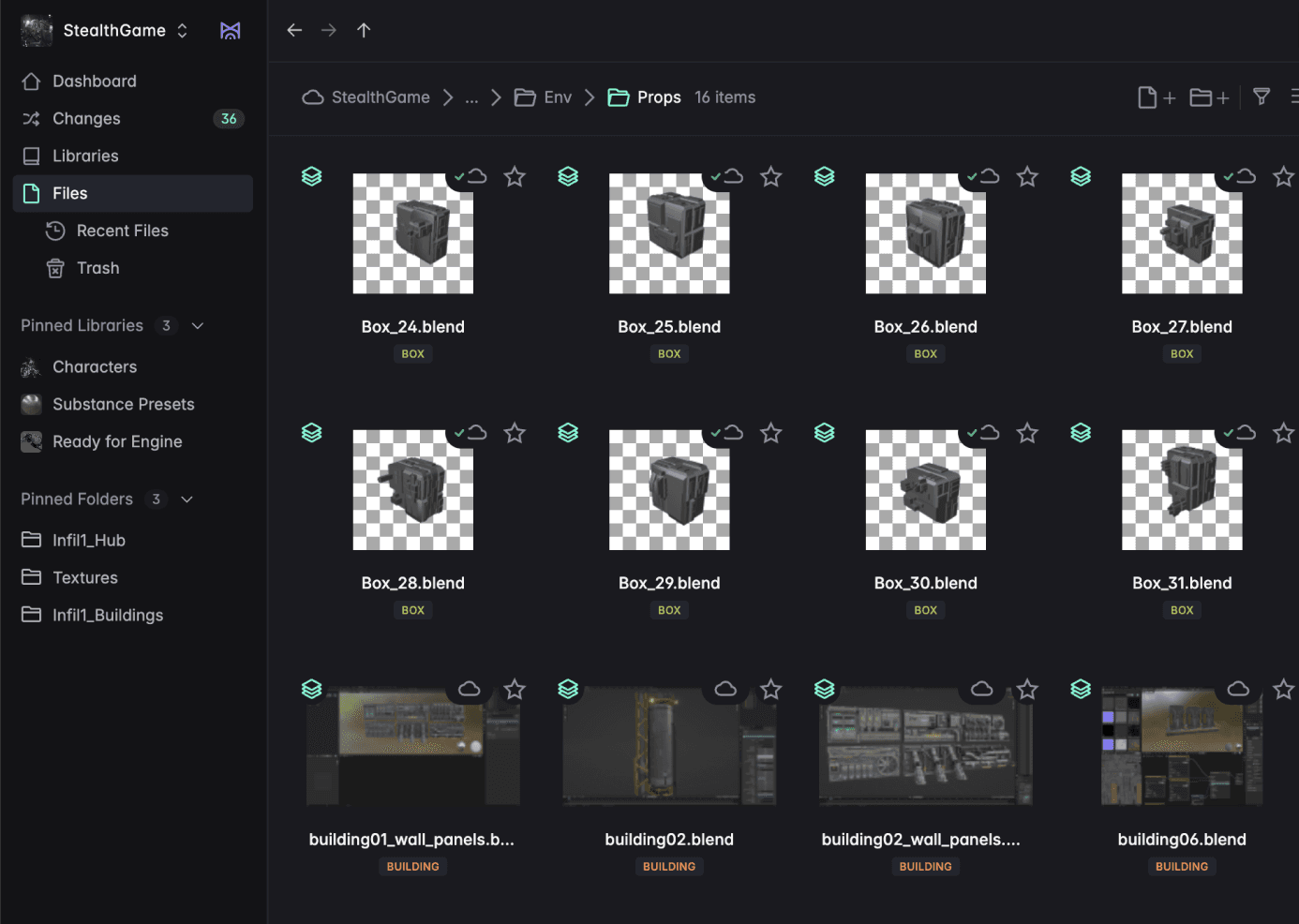Screen dimensions: 1299x924
Task: Favorite Box_25.blend by clicking its star
Action: (x=770, y=176)
